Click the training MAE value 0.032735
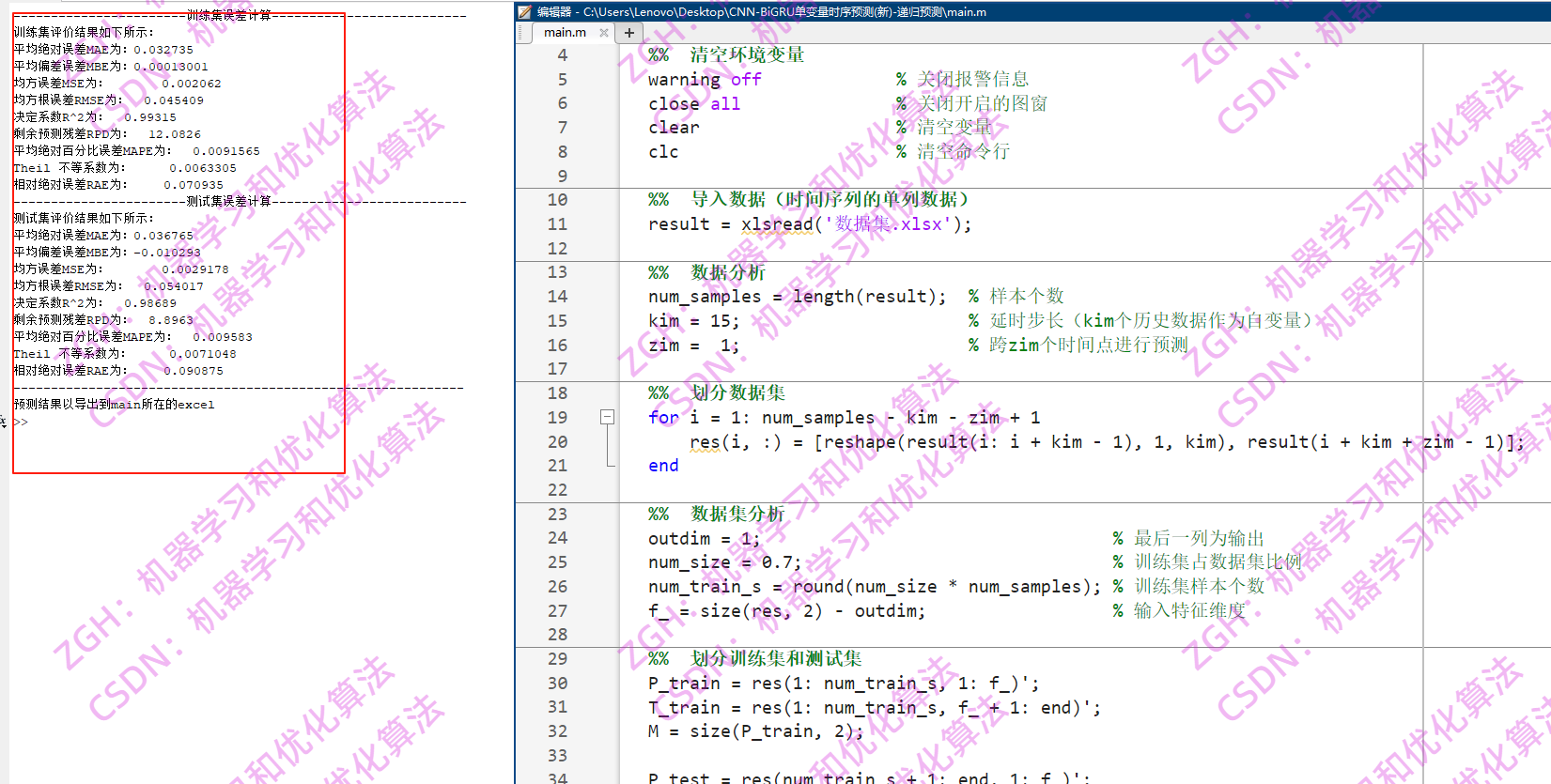The image size is (1551, 784). pos(163,50)
